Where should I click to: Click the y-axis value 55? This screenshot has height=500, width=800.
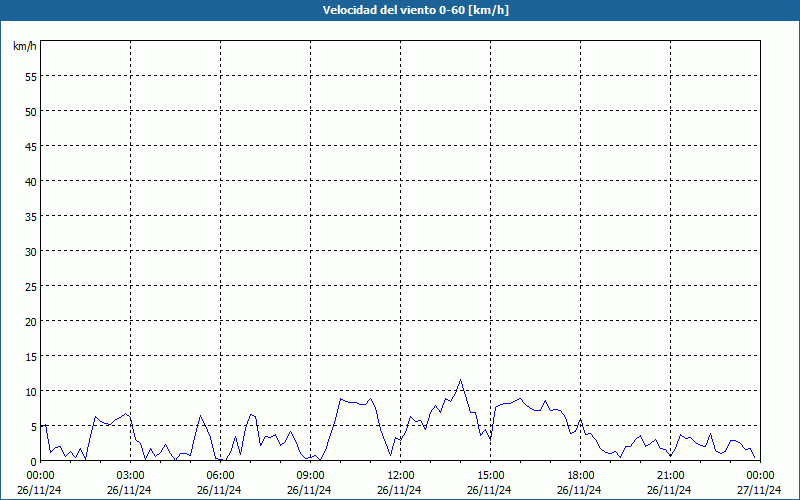[x=31, y=77]
